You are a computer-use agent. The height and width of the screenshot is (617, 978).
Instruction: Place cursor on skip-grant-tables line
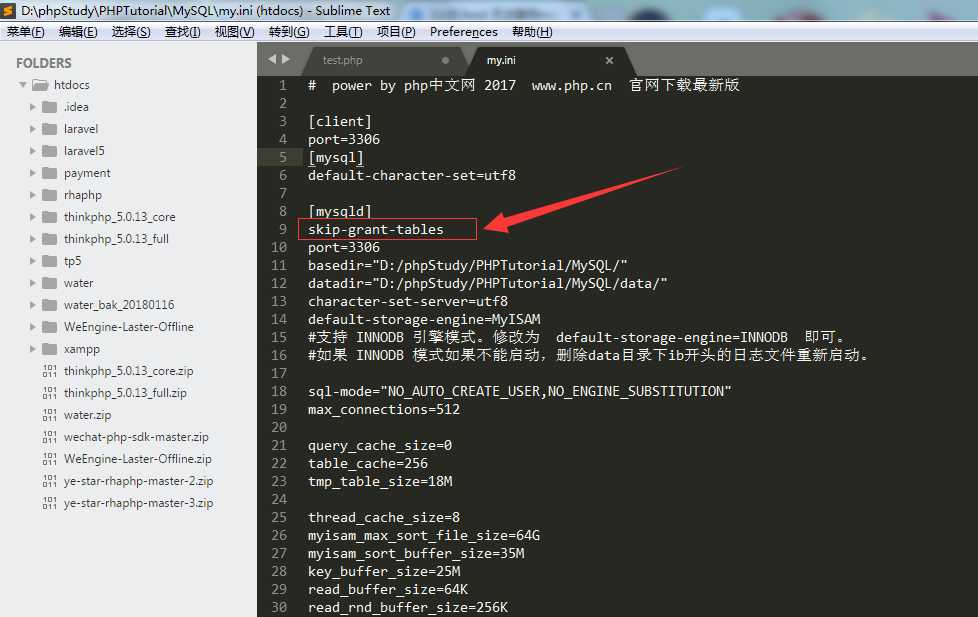tap(375, 230)
